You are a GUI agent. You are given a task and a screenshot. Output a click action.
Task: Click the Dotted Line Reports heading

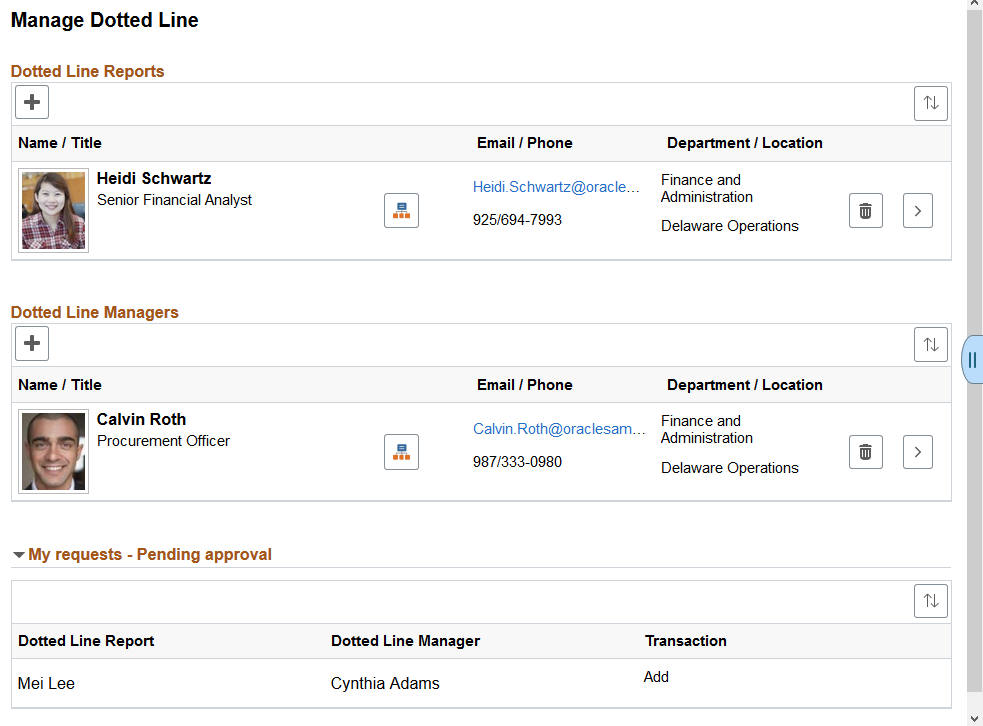pyautogui.click(x=87, y=71)
